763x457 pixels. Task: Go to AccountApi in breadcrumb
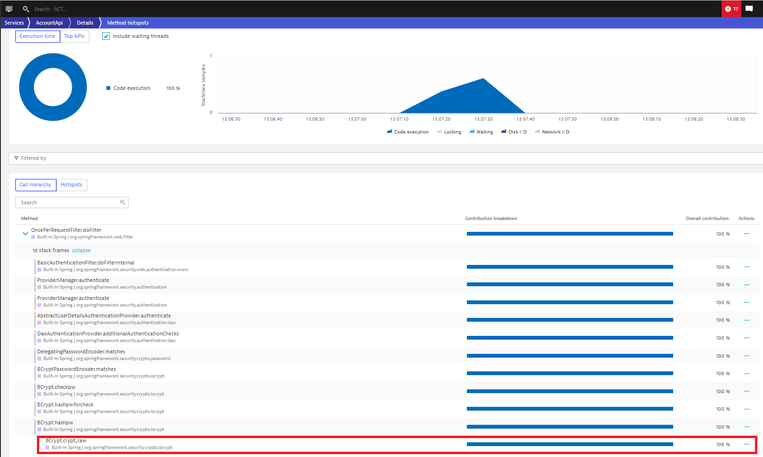[50, 22]
